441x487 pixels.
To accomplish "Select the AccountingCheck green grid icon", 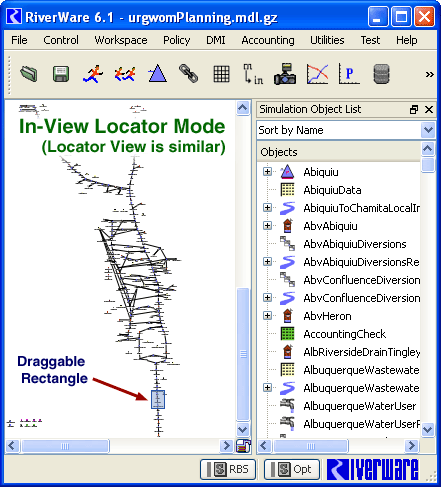I will 287,334.
